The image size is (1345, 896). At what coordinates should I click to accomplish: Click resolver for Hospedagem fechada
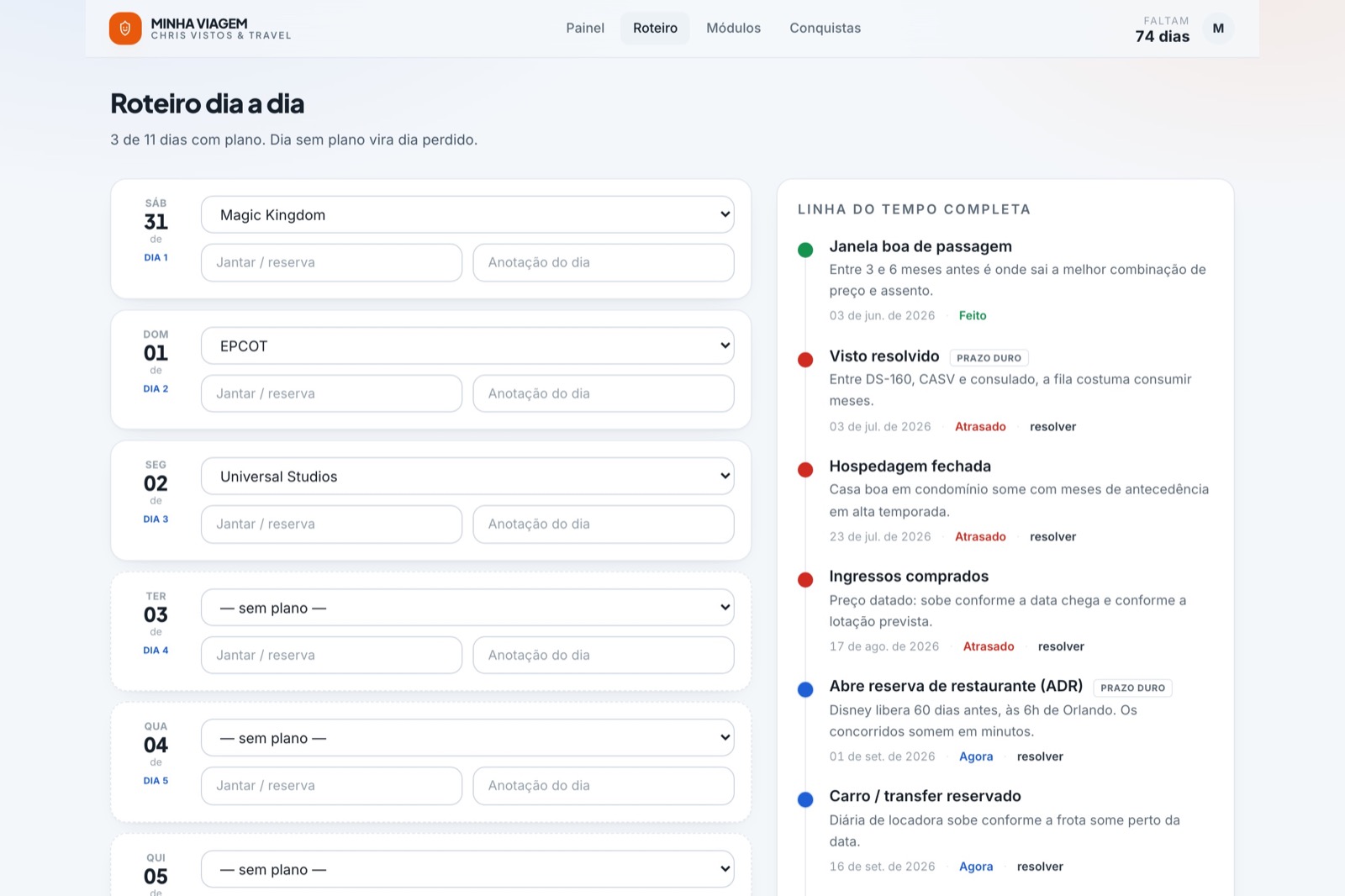point(1052,536)
